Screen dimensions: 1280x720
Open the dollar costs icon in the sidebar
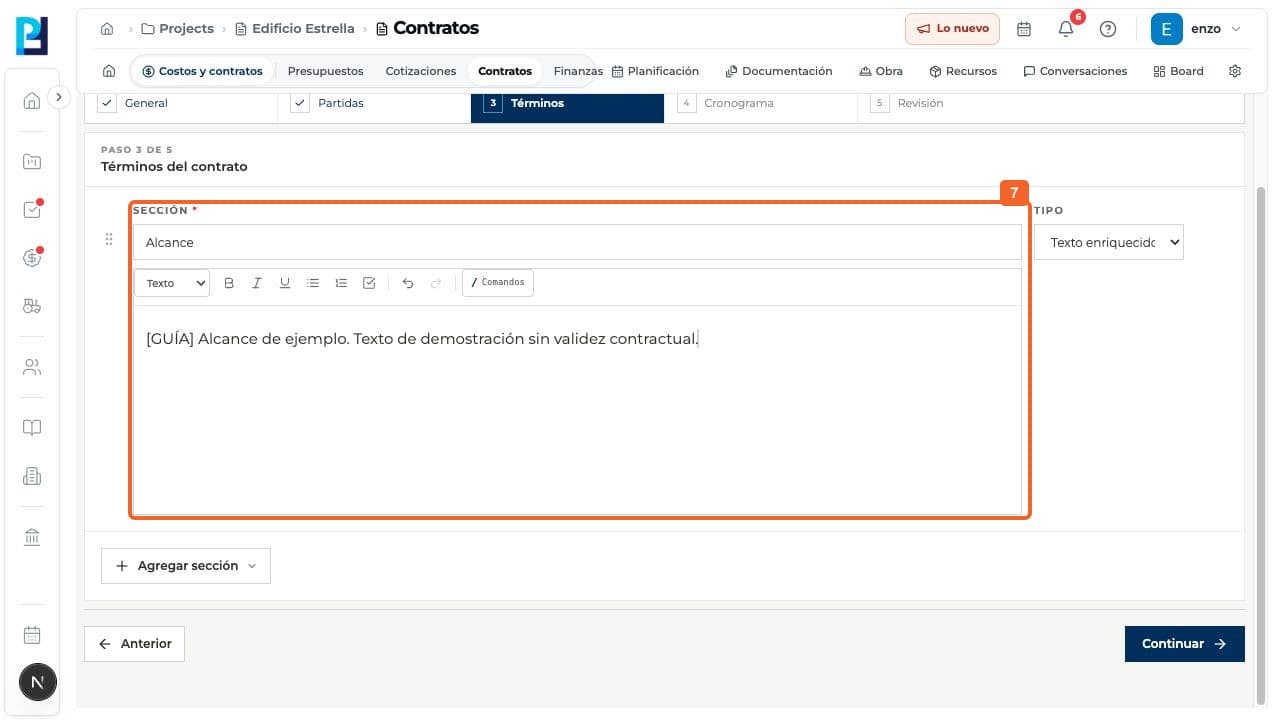32,258
